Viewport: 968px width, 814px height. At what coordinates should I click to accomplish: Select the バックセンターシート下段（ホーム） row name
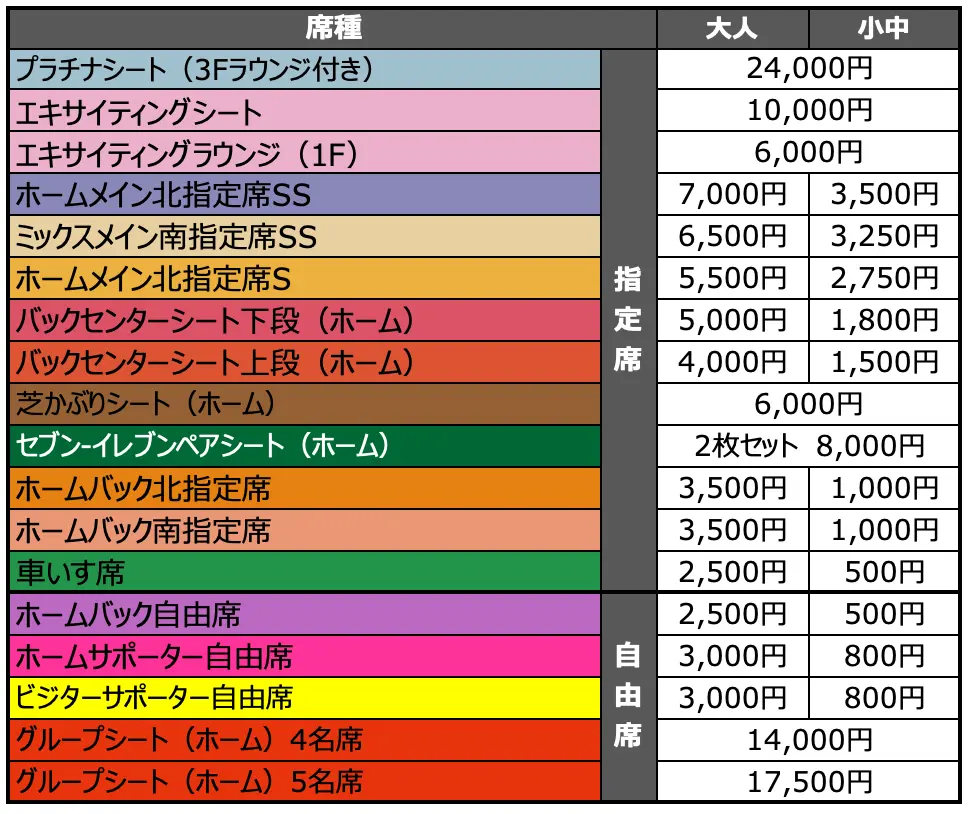[305, 320]
